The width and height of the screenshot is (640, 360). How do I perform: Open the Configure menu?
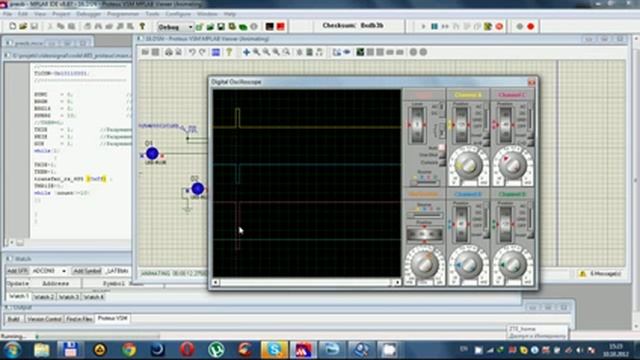pos(178,14)
